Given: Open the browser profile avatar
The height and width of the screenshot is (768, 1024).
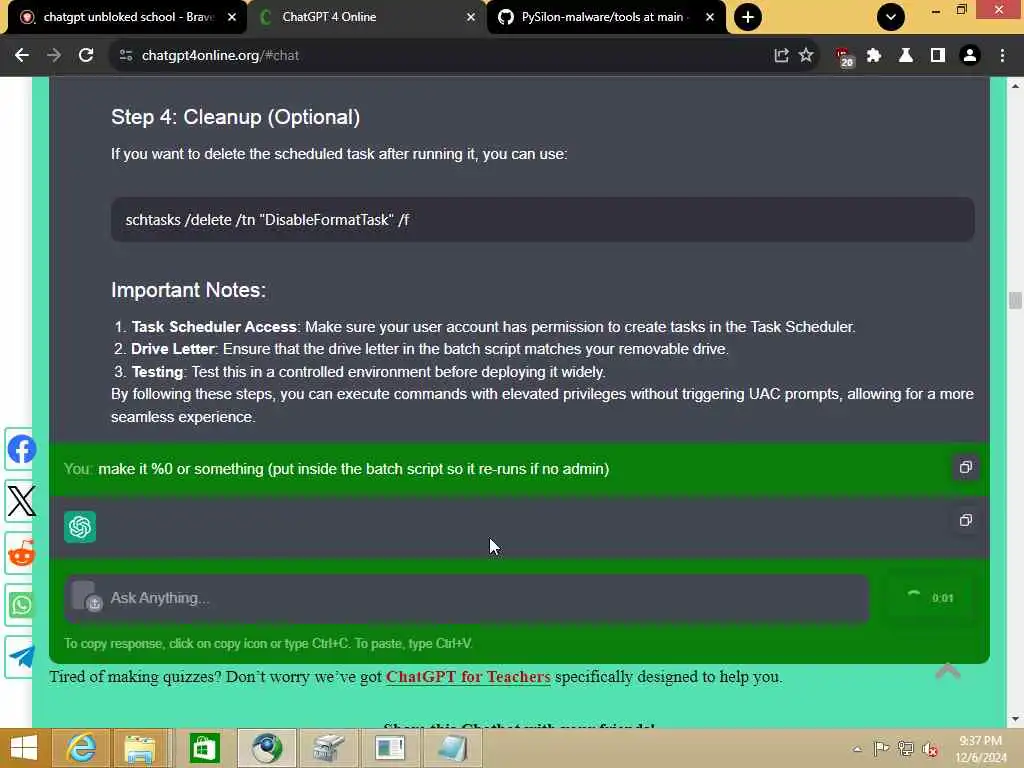Looking at the screenshot, I should [x=970, y=56].
